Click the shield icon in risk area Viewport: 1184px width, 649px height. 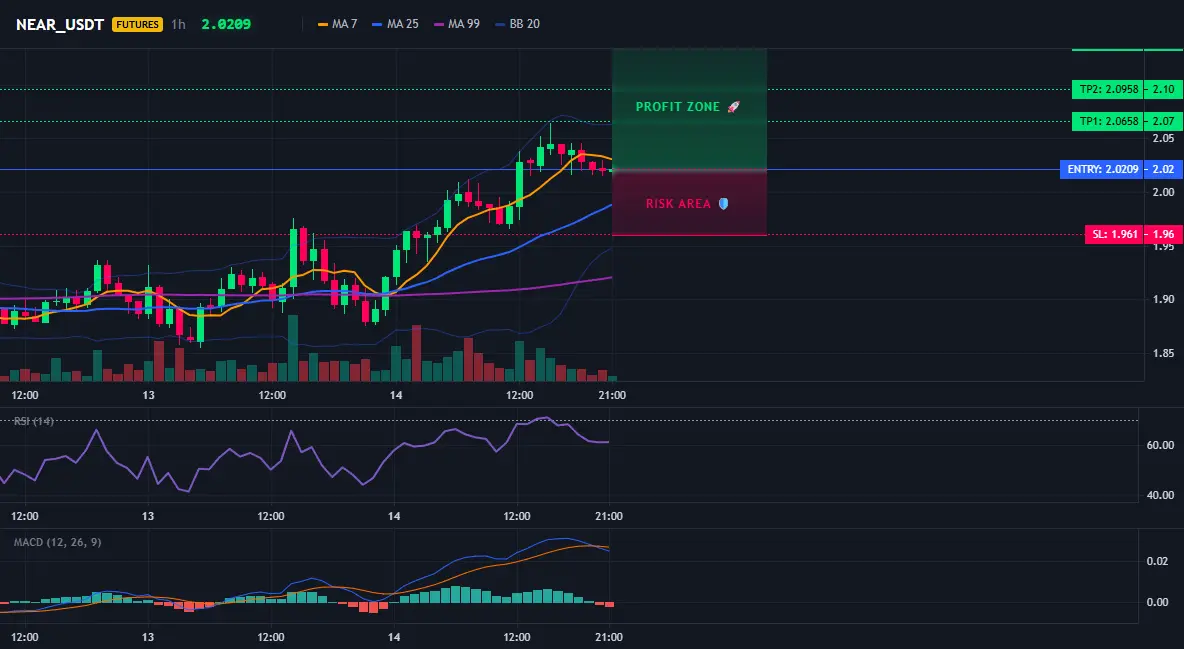[723, 203]
